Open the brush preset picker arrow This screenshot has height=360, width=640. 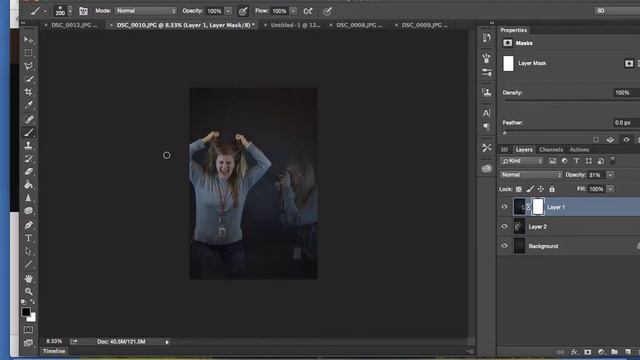70,11
